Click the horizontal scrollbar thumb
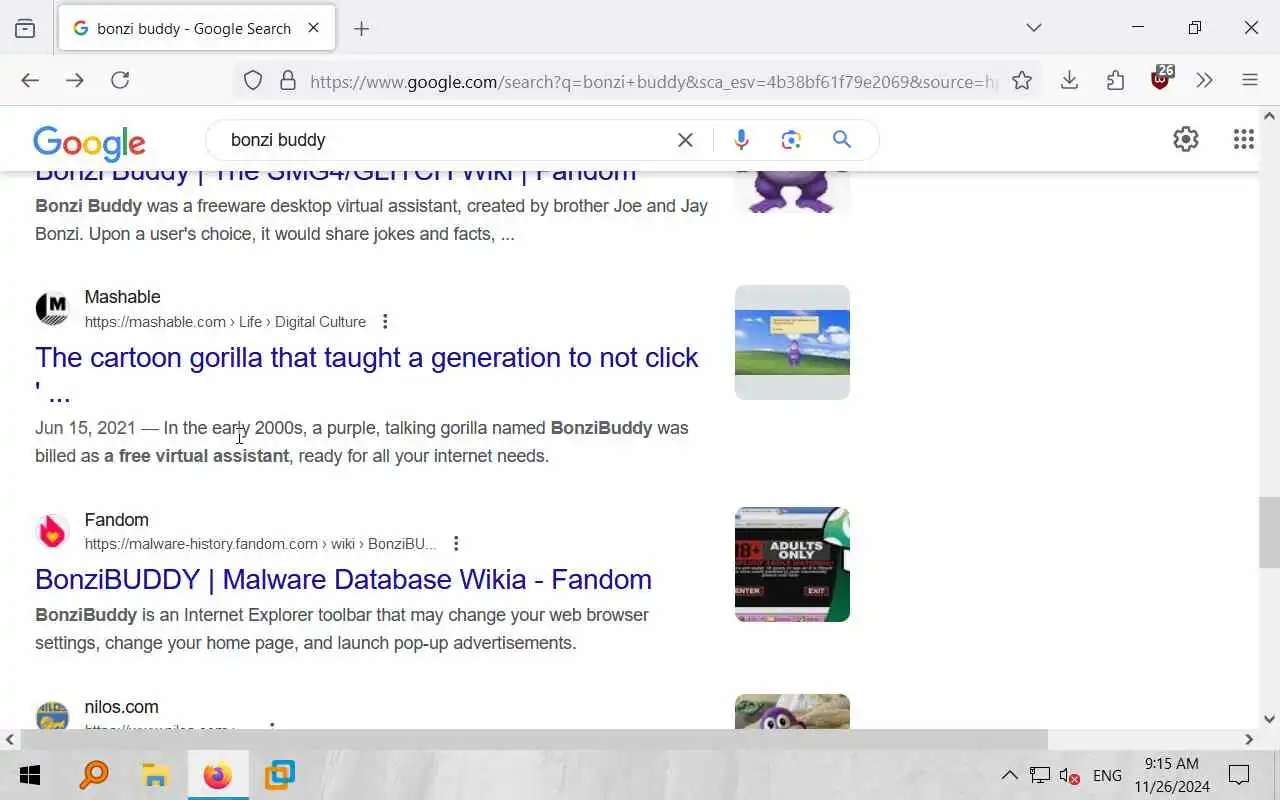Image resolution: width=1280 pixels, height=800 pixels. coord(533,740)
